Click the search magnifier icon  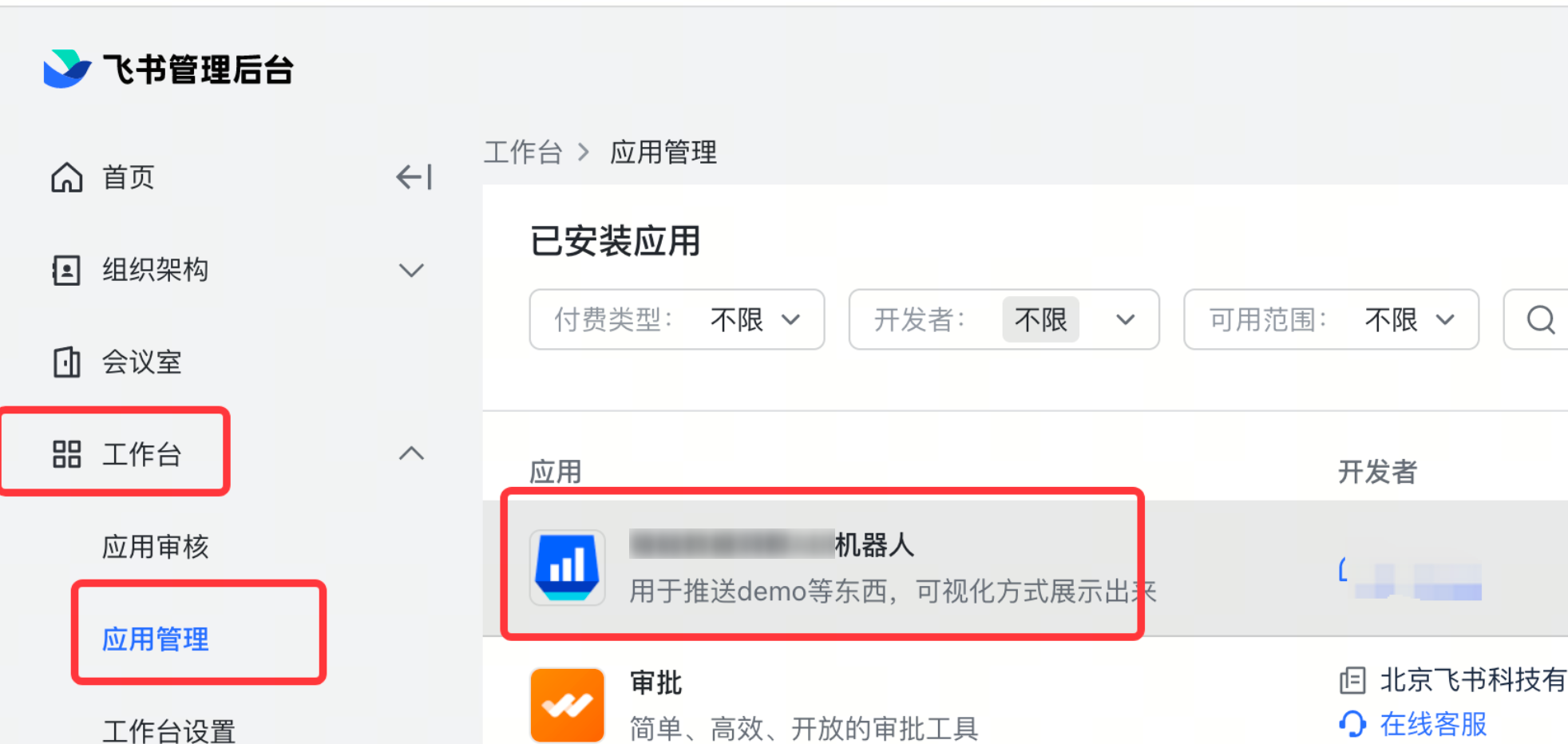1540,320
